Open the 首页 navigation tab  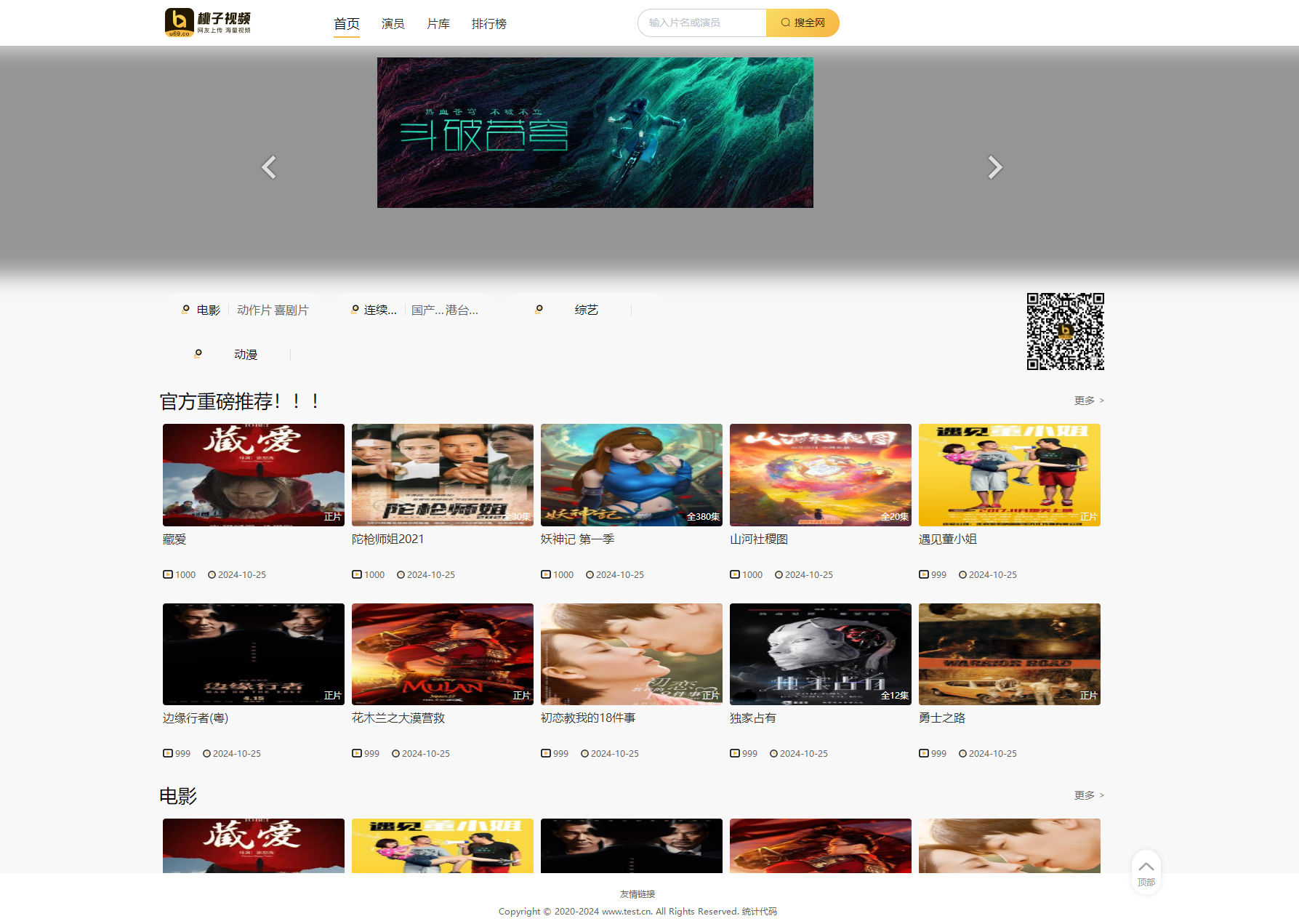pyautogui.click(x=347, y=24)
